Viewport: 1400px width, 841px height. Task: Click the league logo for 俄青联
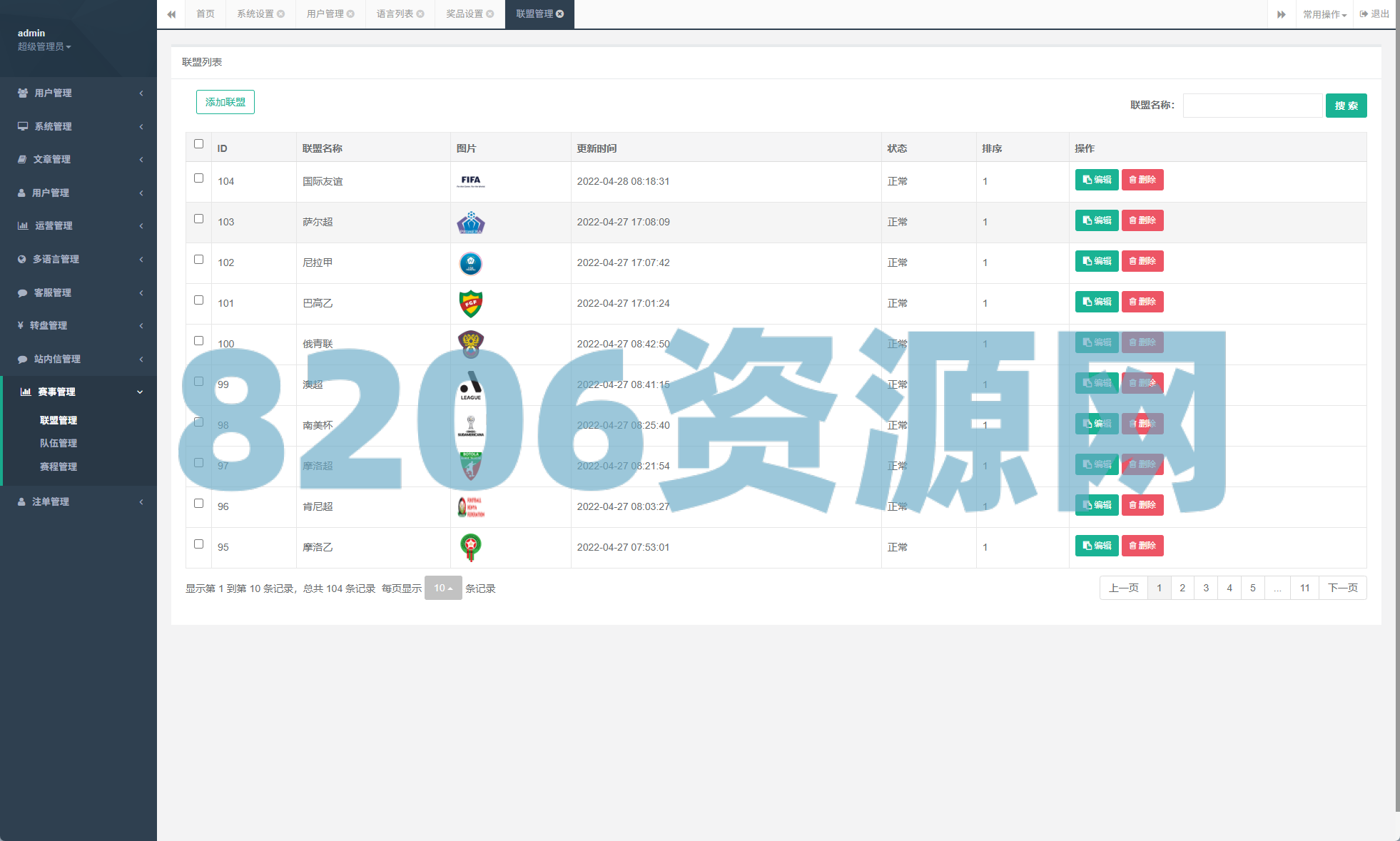[471, 344]
